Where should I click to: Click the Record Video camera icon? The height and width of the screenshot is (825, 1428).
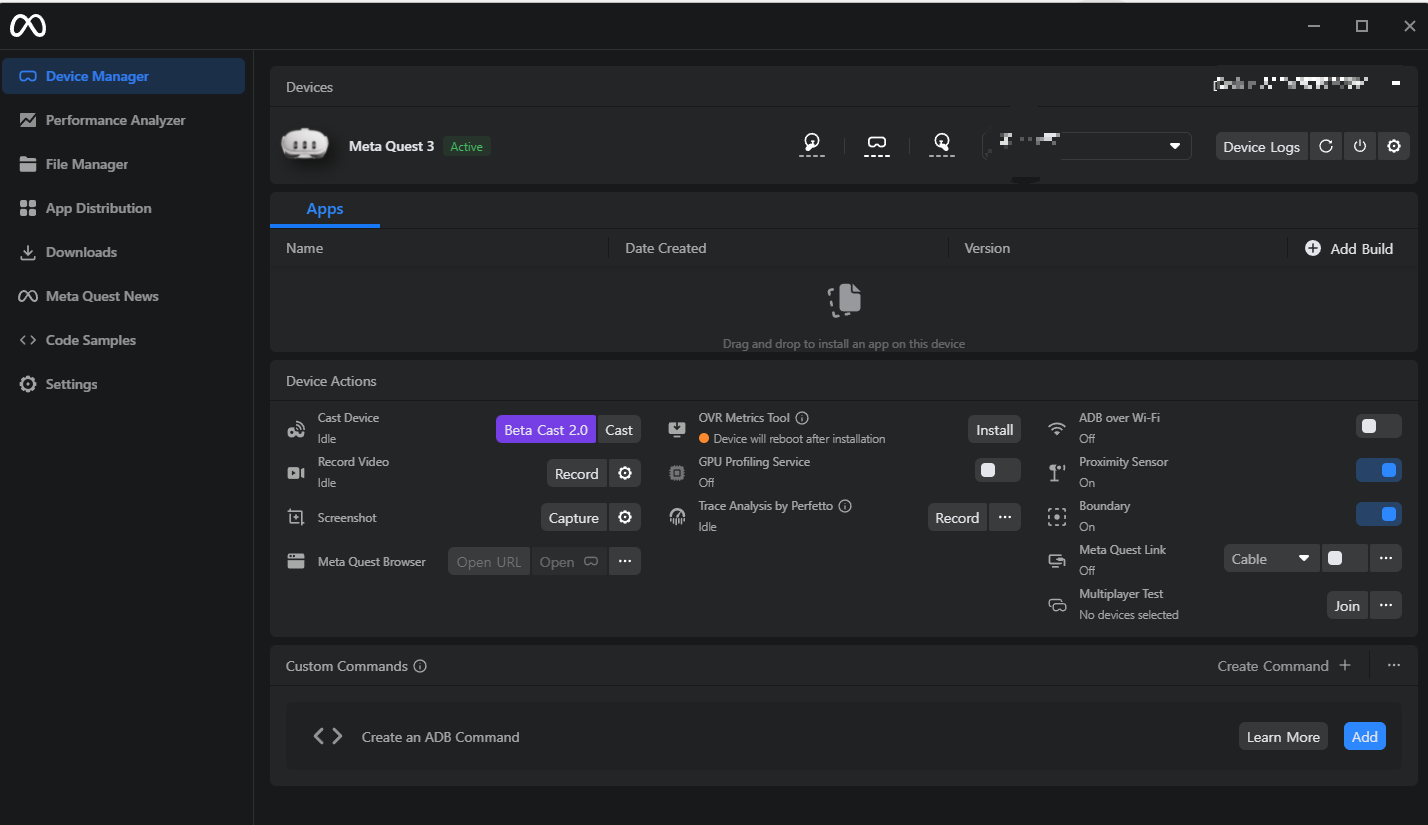coord(296,474)
